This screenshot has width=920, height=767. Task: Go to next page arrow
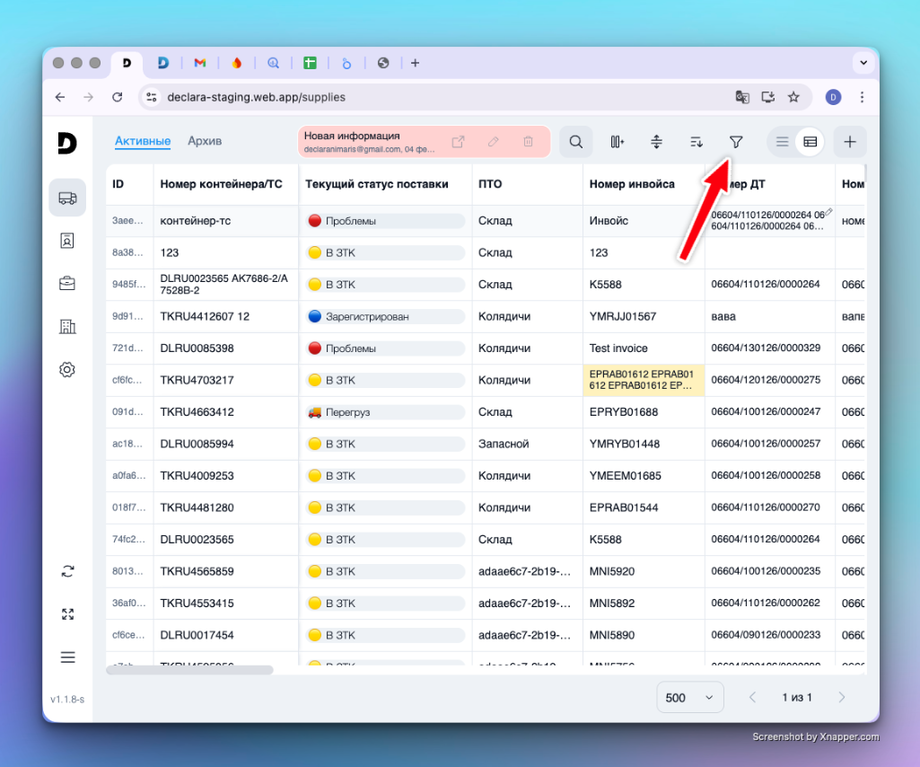842,697
